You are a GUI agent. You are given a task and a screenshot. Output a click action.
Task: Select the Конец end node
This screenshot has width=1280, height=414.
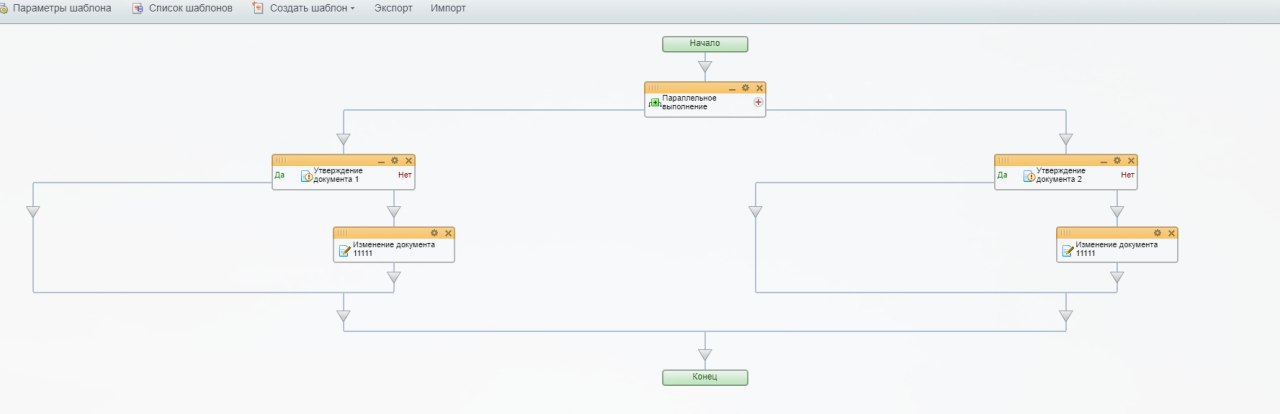[x=705, y=377]
